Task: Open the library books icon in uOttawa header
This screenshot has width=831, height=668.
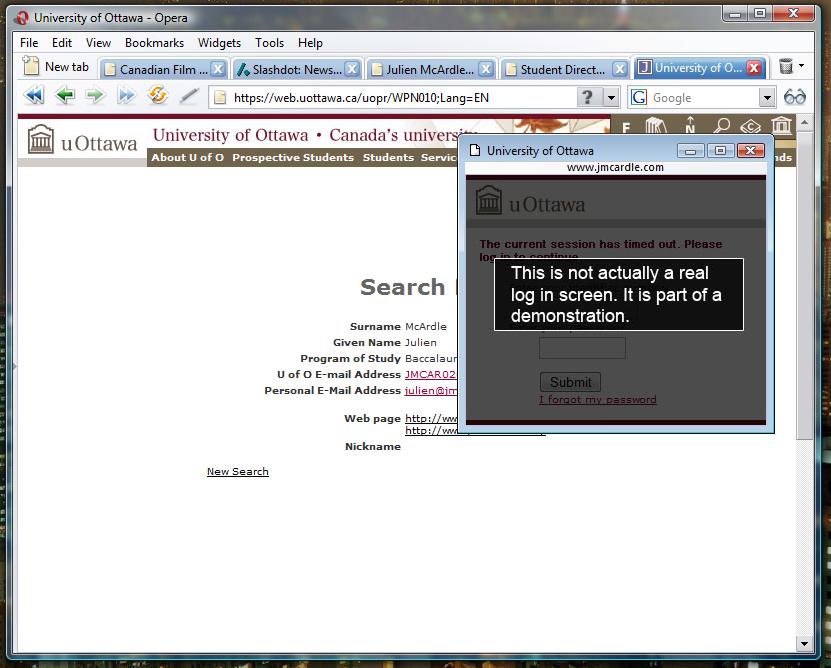Action: [656, 126]
